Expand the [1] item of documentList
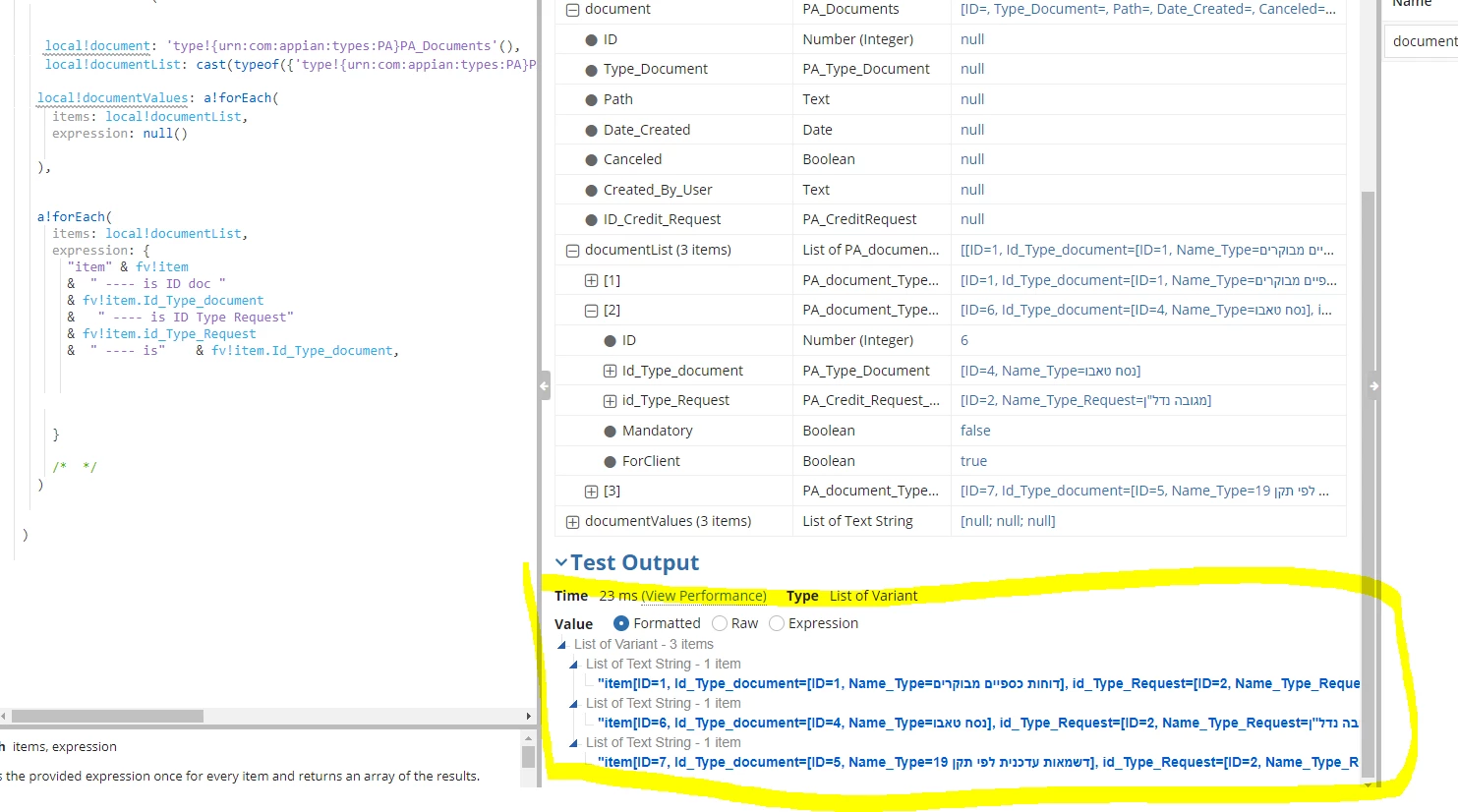Image resolution: width=1458 pixels, height=812 pixels. click(x=591, y=281)
